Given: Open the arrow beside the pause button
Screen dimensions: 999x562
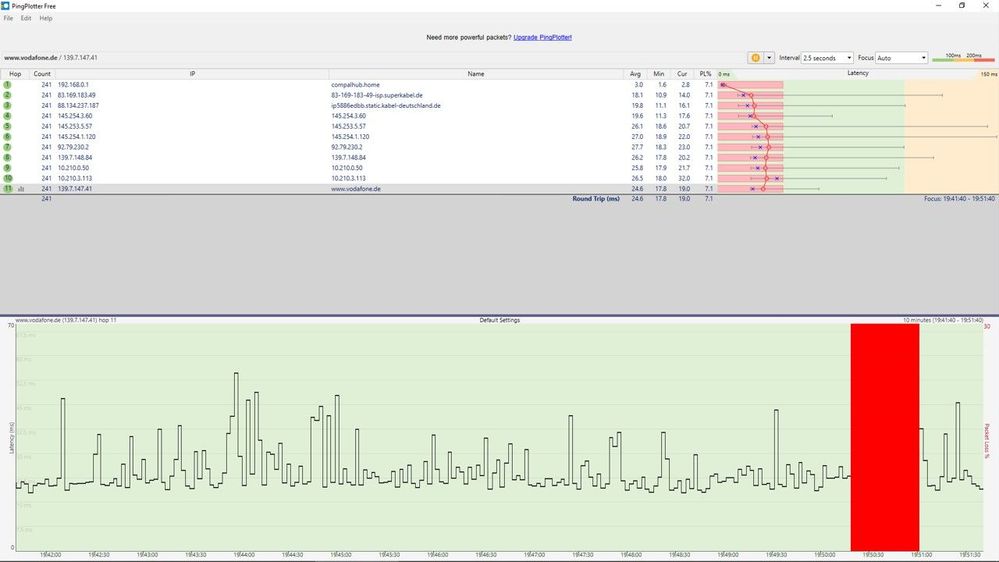Looking at the screenshot, I should [769, 57].
